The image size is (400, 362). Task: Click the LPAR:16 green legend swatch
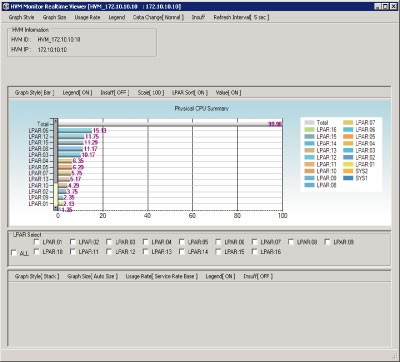[310, 129]
